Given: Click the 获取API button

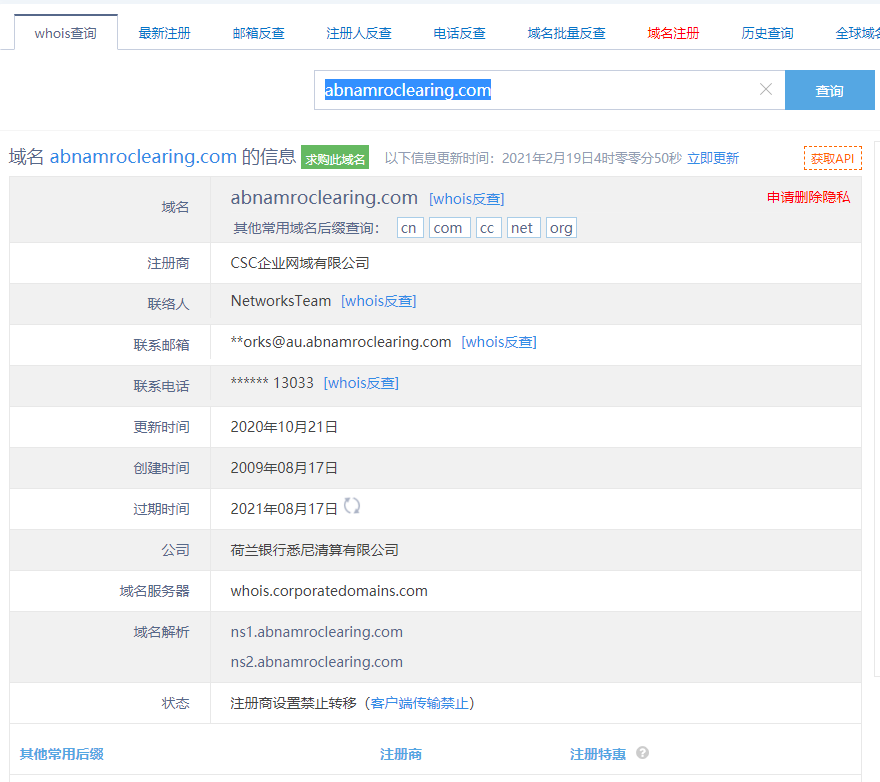Looking at the screenshot, I should tap(832, 158).
